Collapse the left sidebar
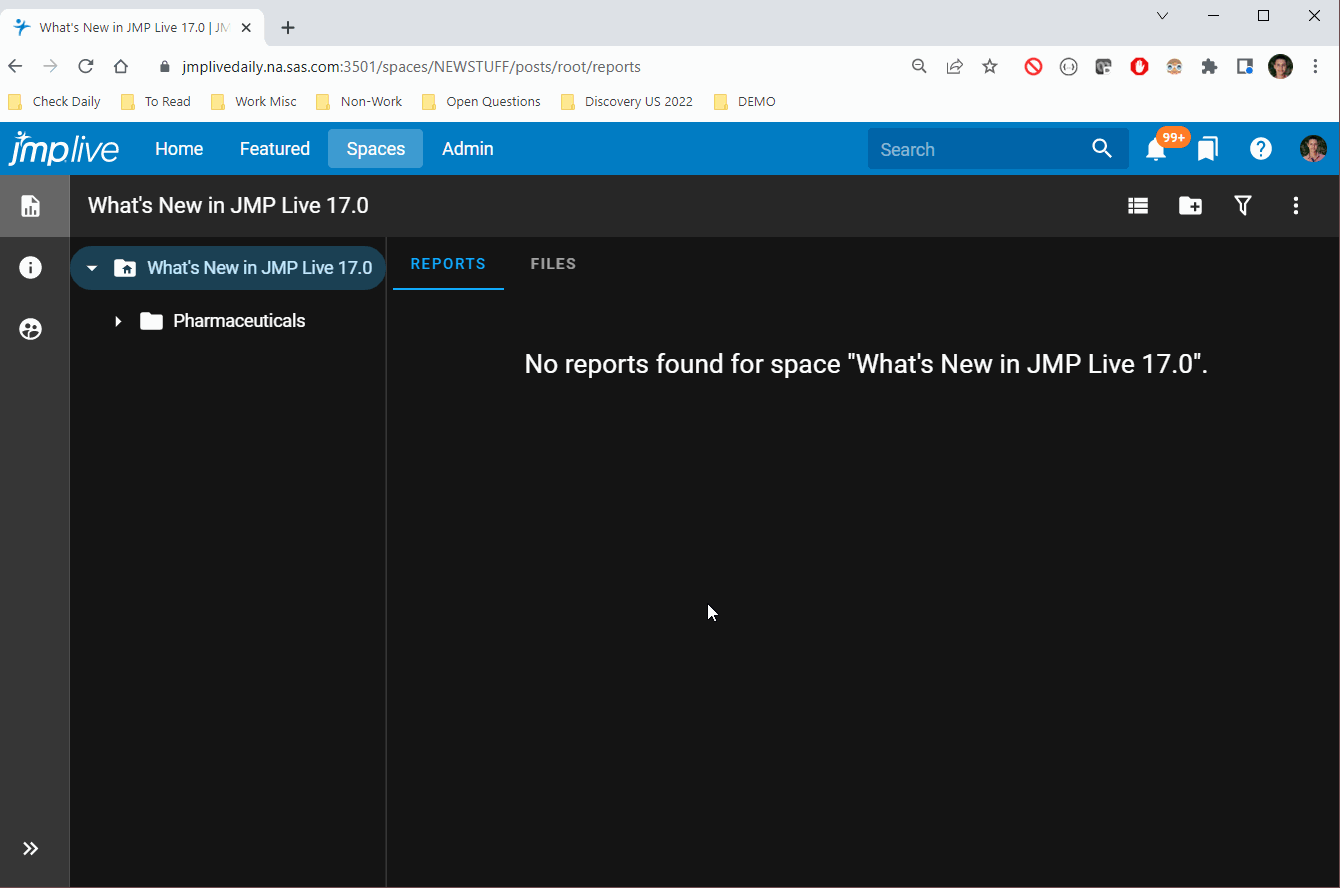 31,847
